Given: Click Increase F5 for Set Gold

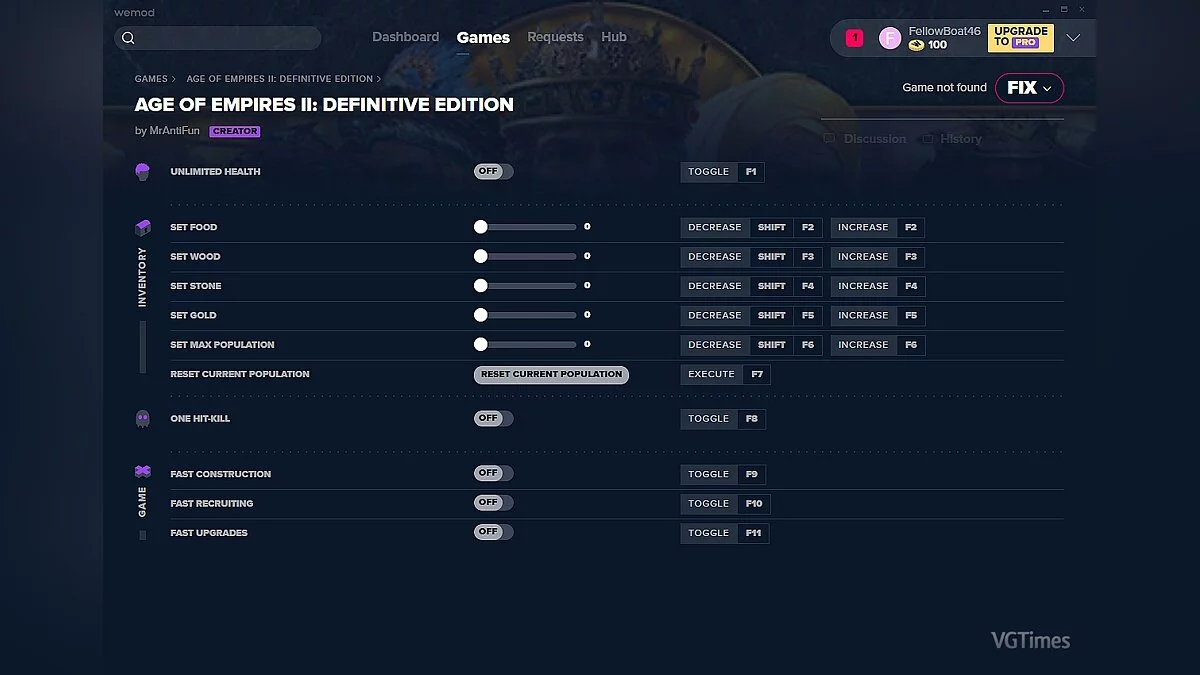Looking at the screenshot, I should point(877,315).
